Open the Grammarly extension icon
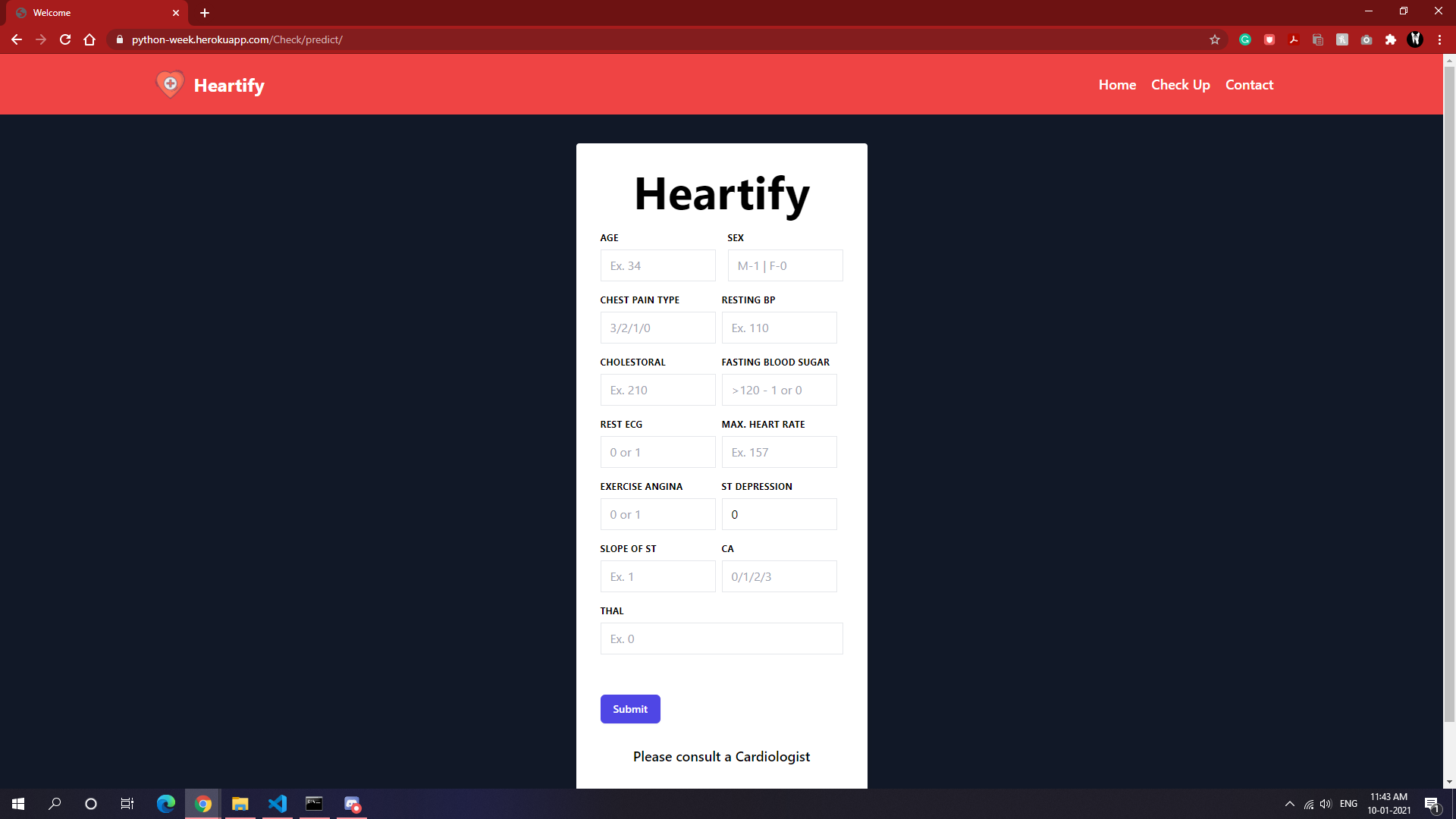 pyautogui.click(x=1245, y=39)
